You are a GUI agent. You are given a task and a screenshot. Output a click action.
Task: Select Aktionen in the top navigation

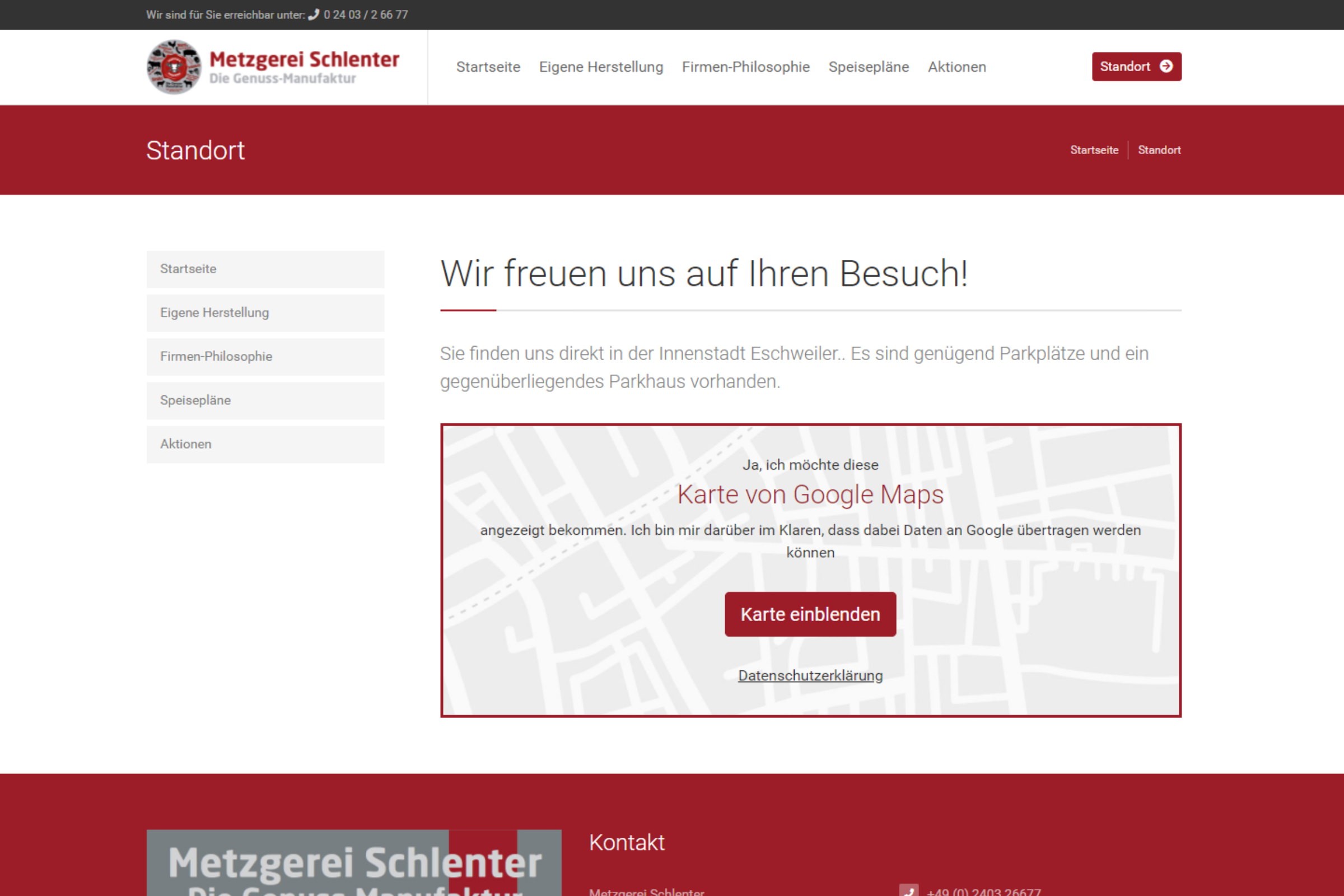pyautogui.click(x=956, y=67)
